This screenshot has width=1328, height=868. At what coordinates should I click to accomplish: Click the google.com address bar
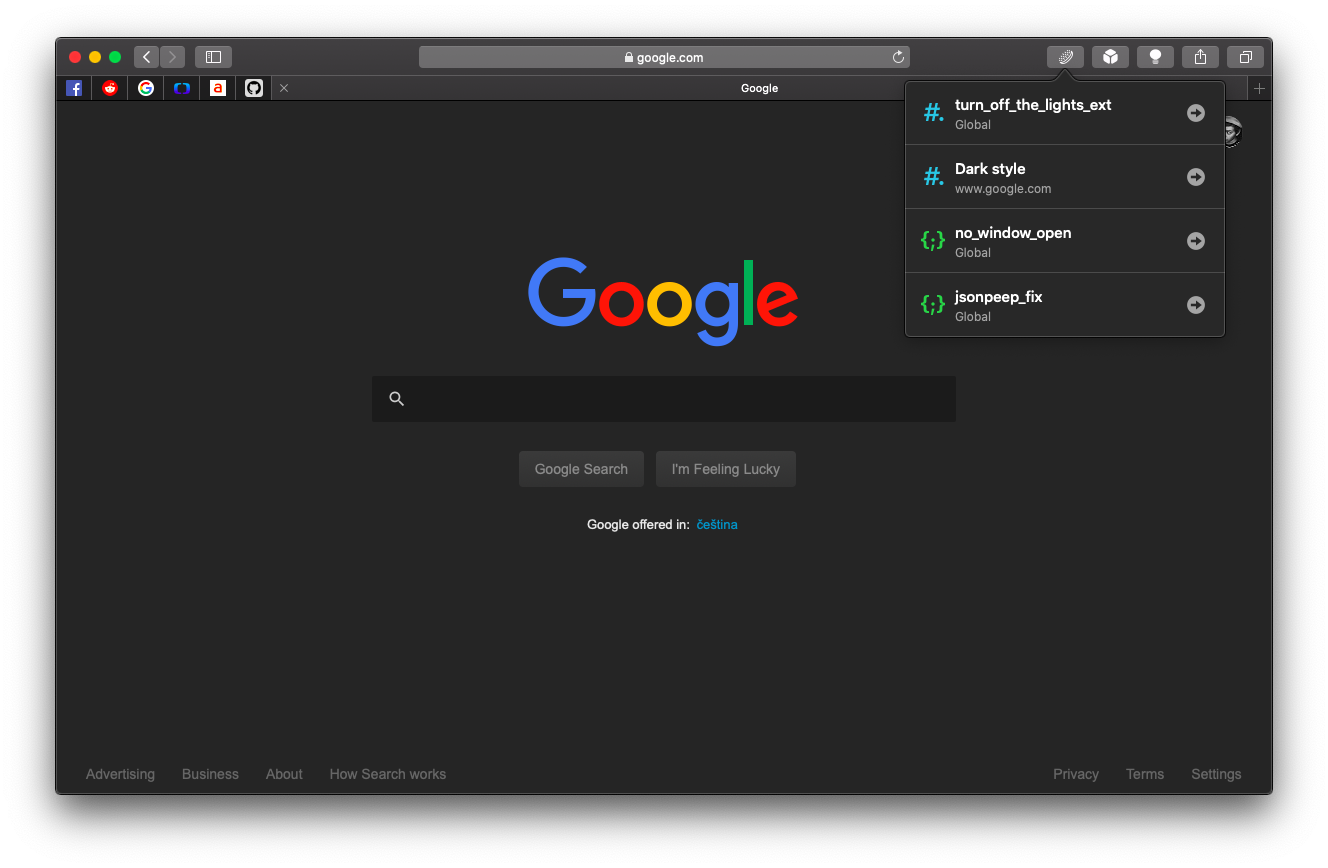coord(664,57)
